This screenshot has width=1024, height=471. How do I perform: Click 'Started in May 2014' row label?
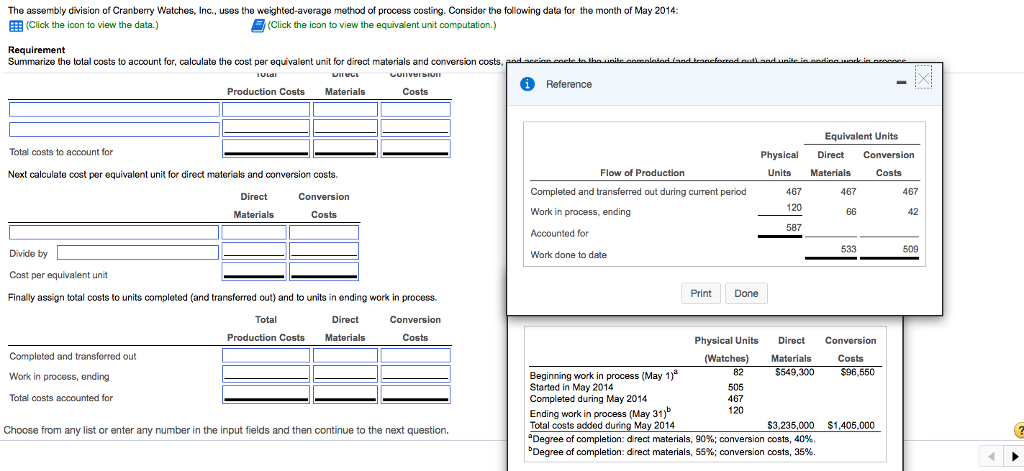coord(571,387)
